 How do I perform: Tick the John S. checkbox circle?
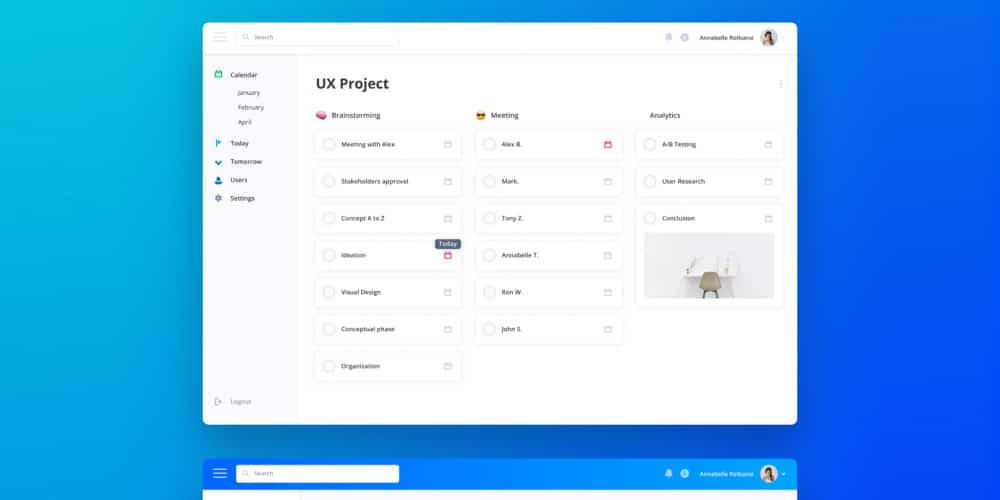point(489,330)
